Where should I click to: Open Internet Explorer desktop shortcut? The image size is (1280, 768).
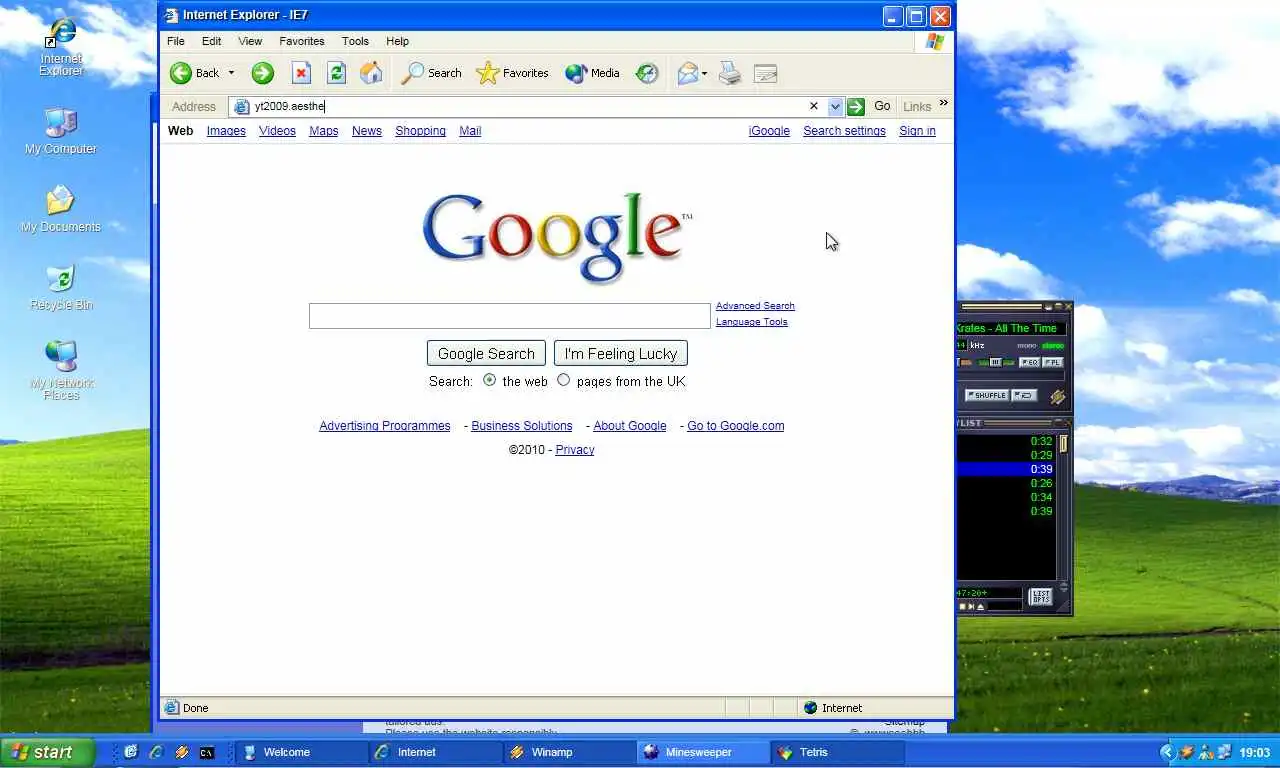click(x=61, y=45)
